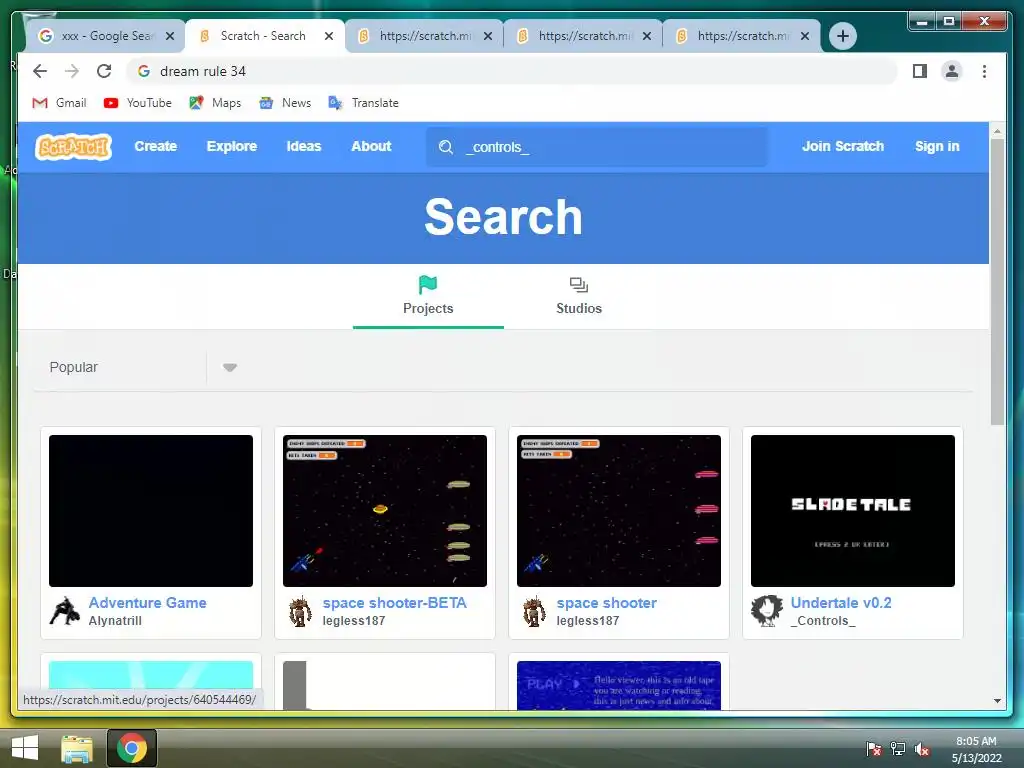The image size is (1024, 768).
Task: Click the network tray icon
Action: [898, 749]
